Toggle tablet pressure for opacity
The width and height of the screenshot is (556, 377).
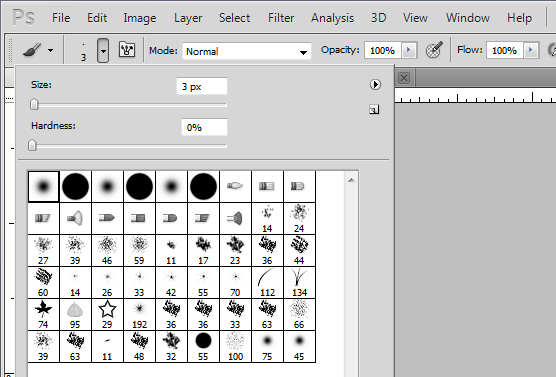[x=434, y=50]
